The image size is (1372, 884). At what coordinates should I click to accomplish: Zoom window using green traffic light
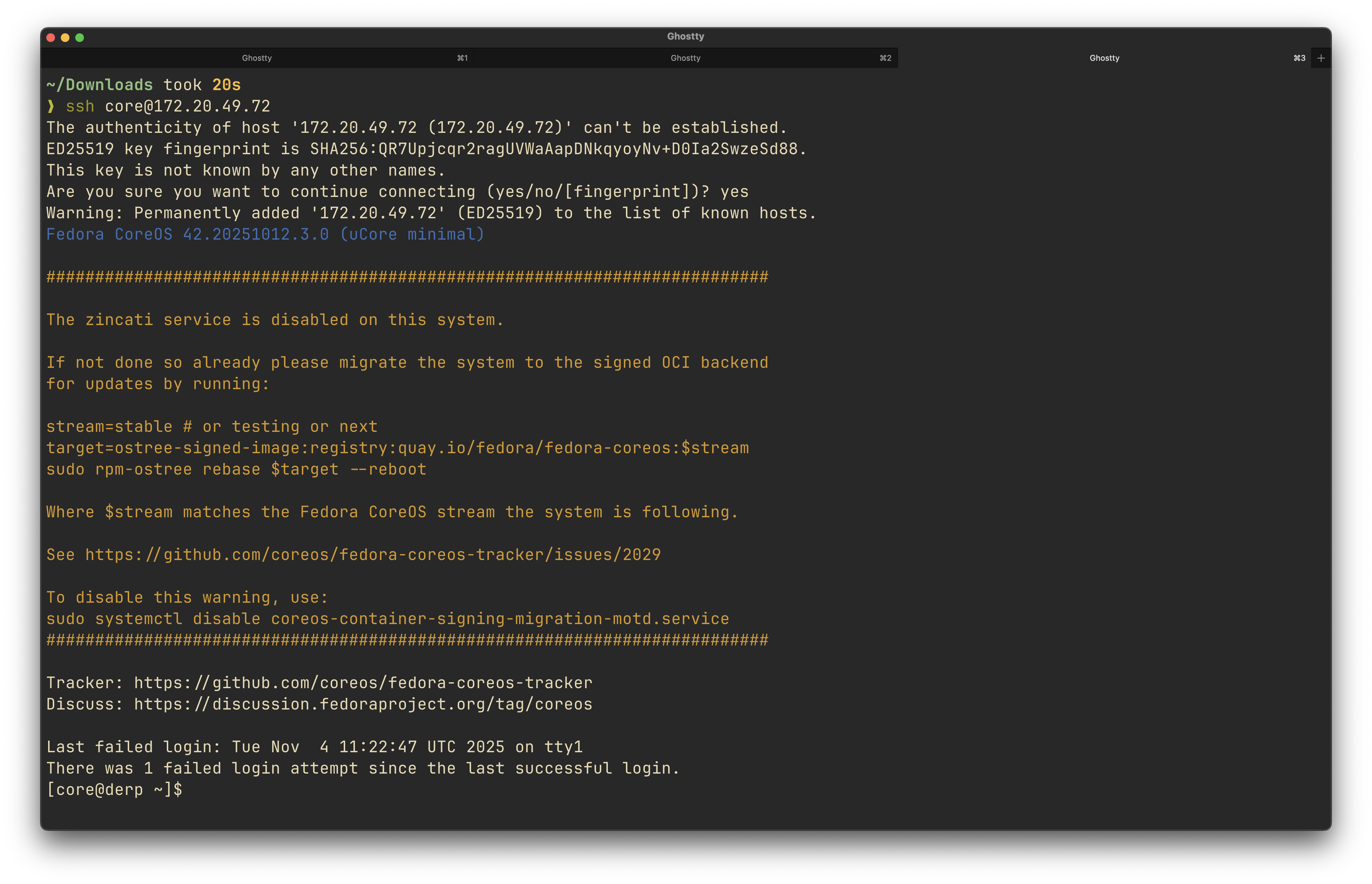coord(80,37)
